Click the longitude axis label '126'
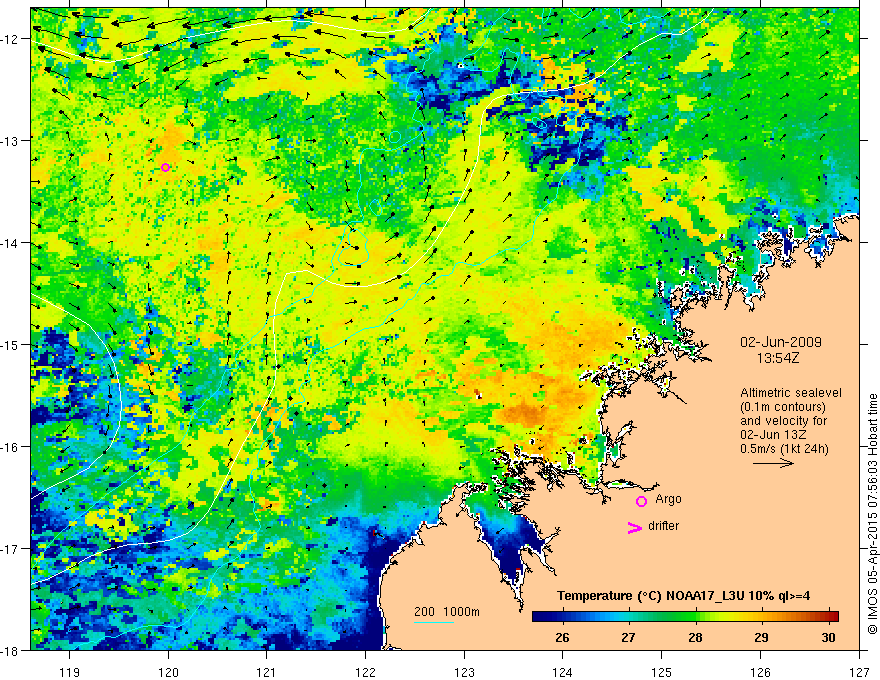880x680 pixels. click(x=760, y=672)
